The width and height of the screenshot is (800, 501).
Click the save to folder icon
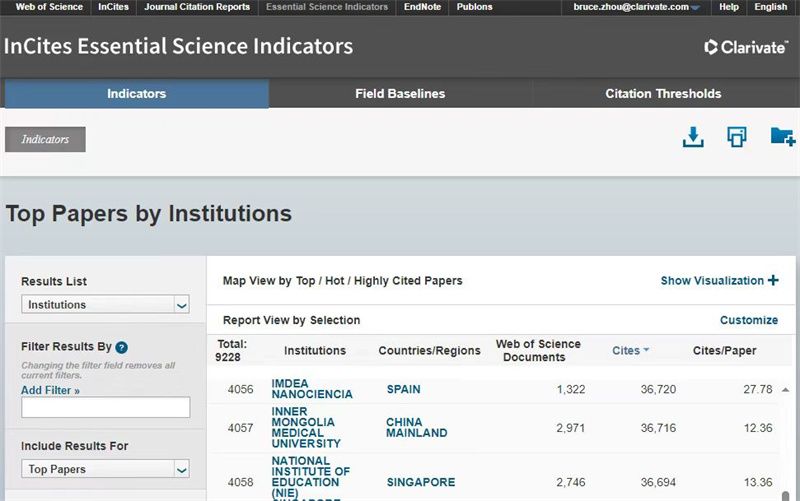[x=782, y=137]
